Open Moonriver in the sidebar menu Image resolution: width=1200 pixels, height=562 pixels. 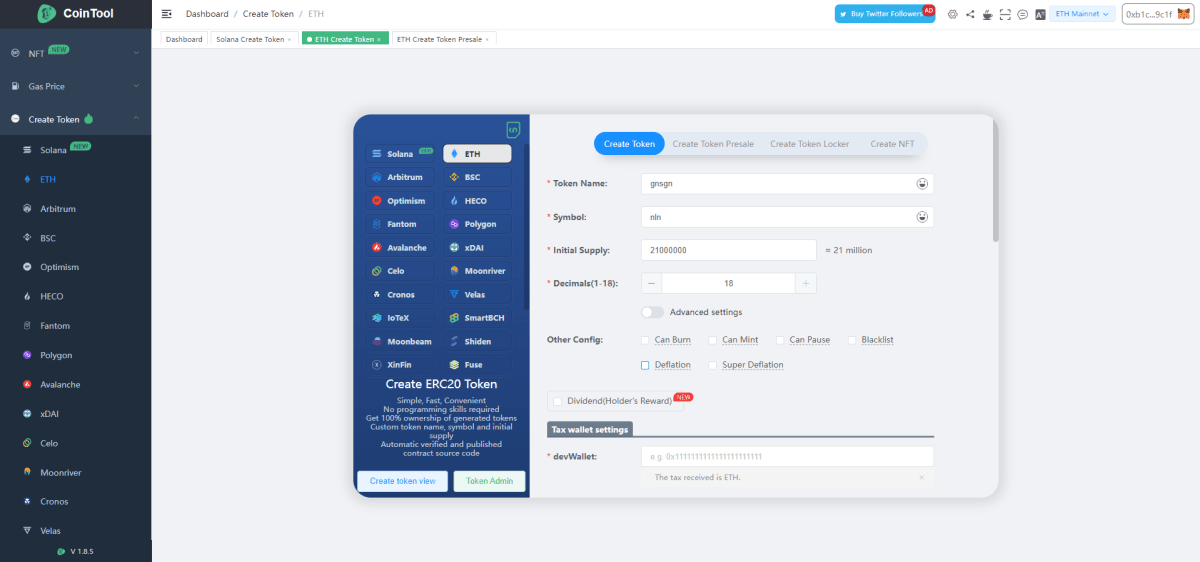tap(76, 472)
